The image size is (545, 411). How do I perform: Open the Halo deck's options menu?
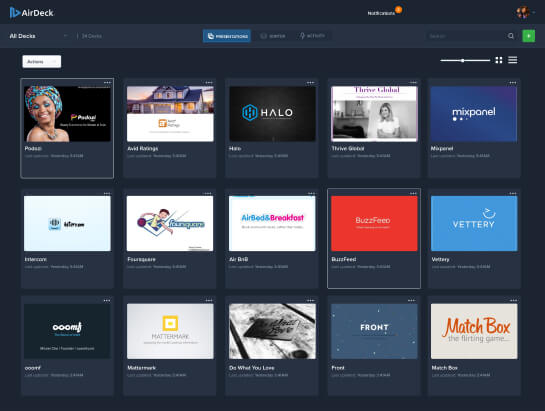click(310, 82)
